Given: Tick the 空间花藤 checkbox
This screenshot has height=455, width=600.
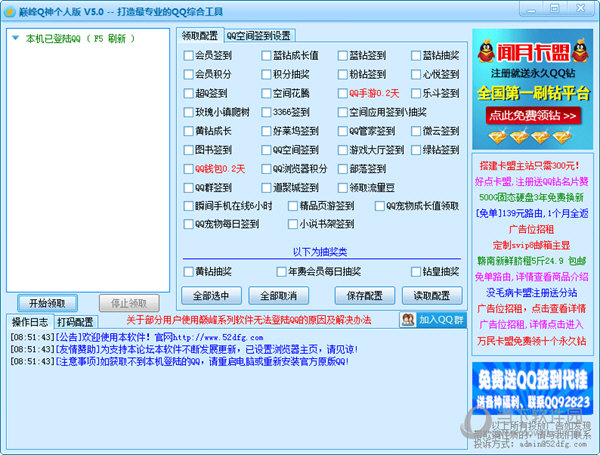Looking at the screenshot, I should [266, 93].
